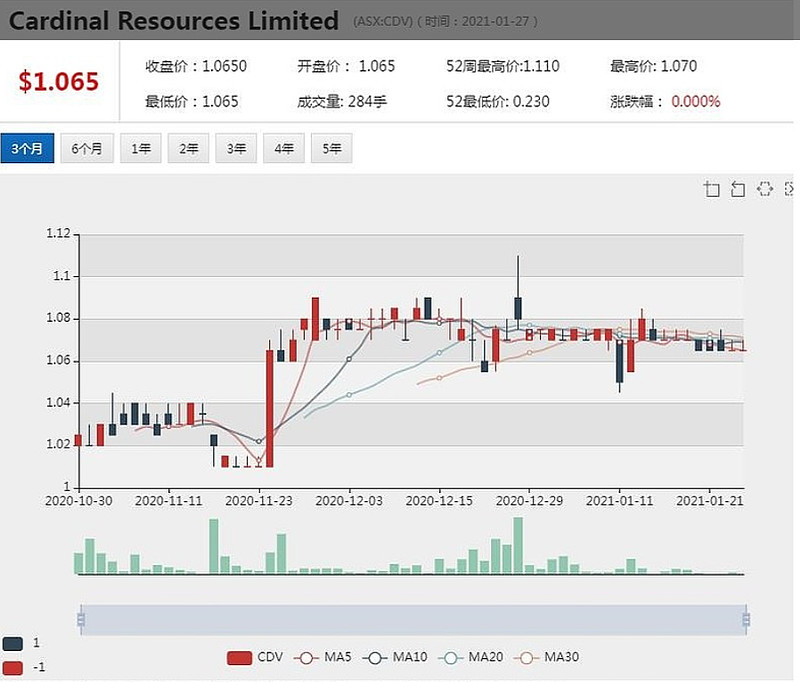Click the 2021-01-21 x-axis date label
This screenshot has width=800, height=682.
tap(710, 501)
